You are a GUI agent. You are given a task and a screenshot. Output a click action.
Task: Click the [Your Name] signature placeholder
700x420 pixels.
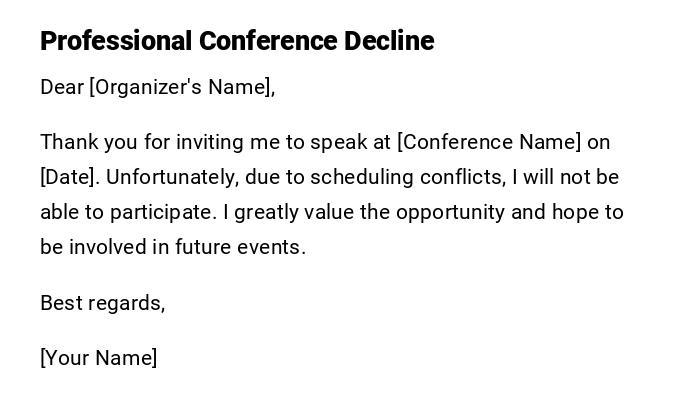point(98,358)
